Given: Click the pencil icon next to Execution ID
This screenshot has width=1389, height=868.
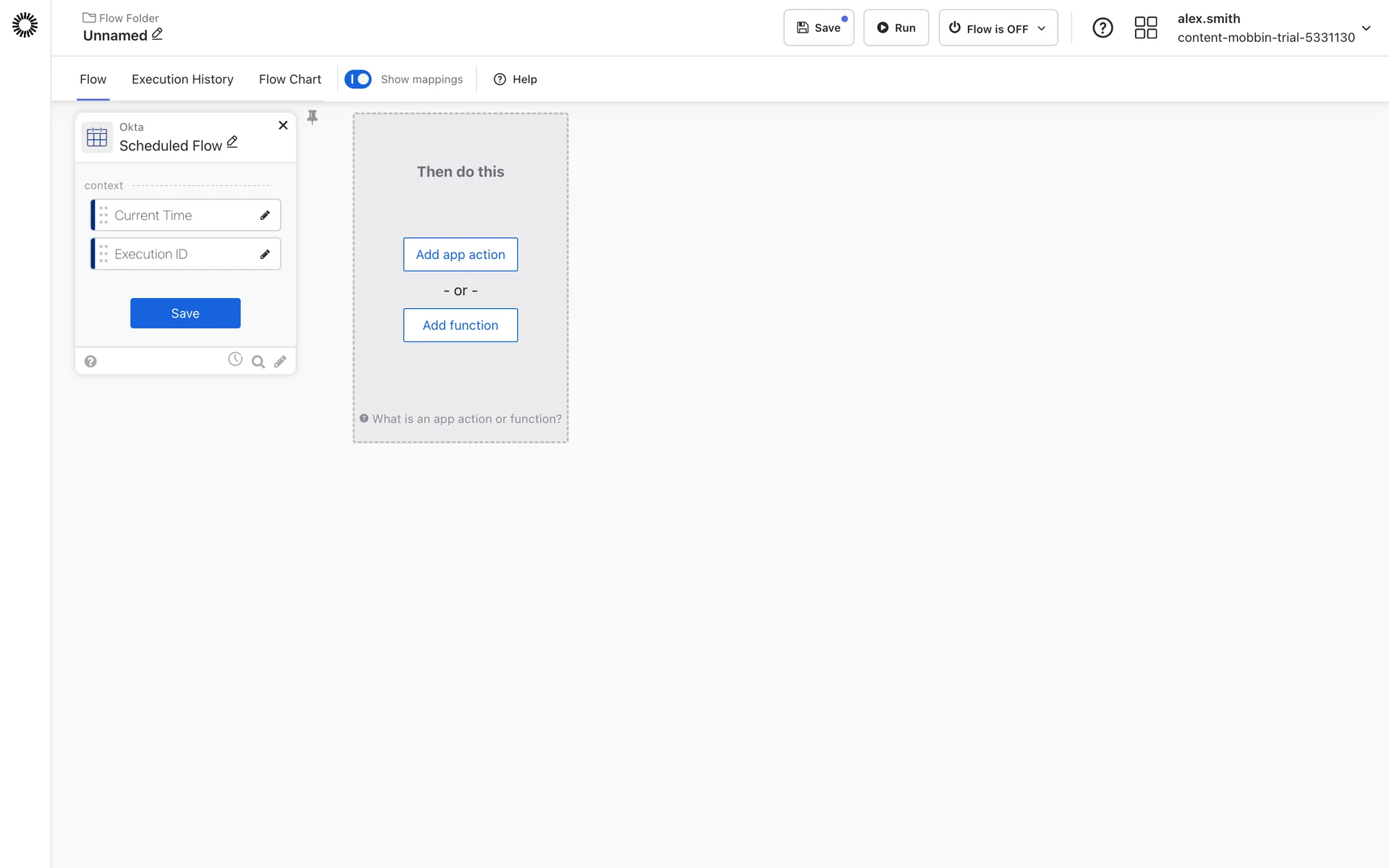Looking at the screenshot, I should tap(265, 255).
